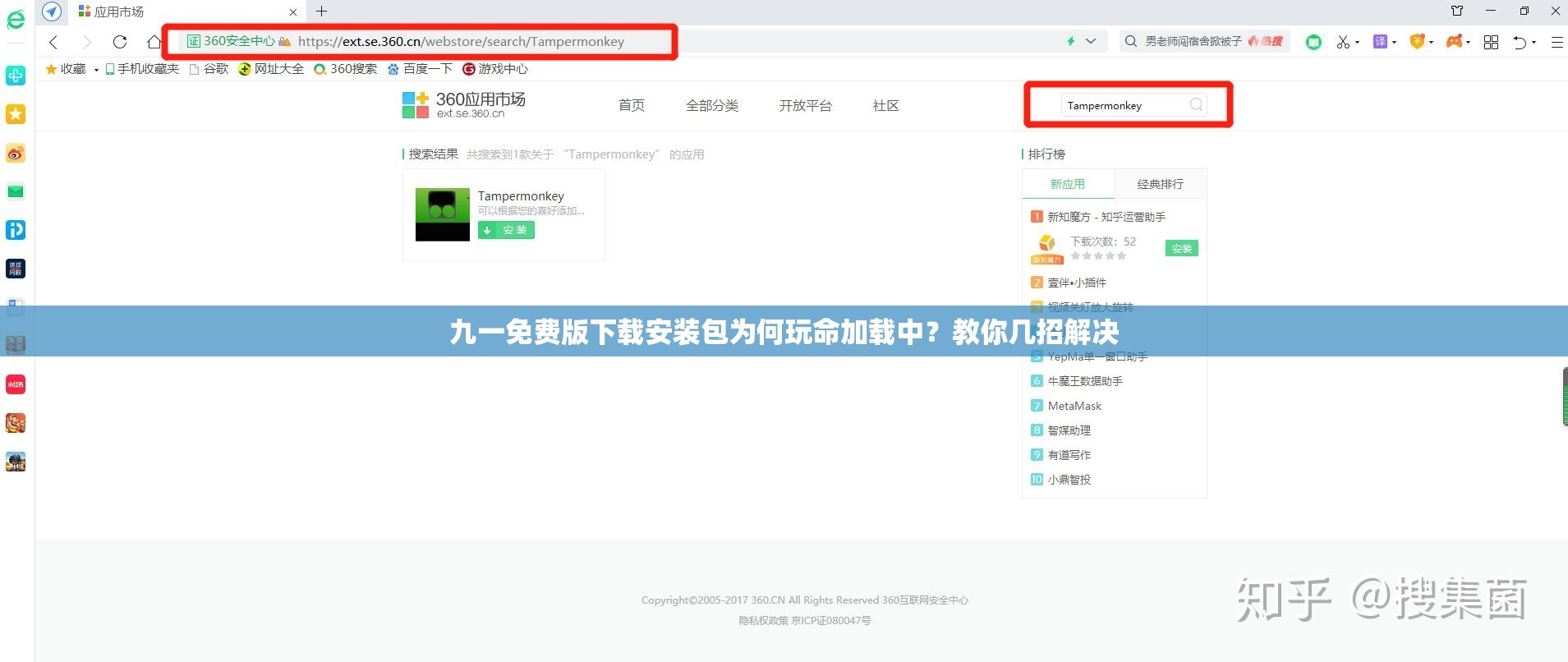Click the 小红书 red sidebar icon
The width and height of the screenshot is (1568, 662).
tap(16, 384)
